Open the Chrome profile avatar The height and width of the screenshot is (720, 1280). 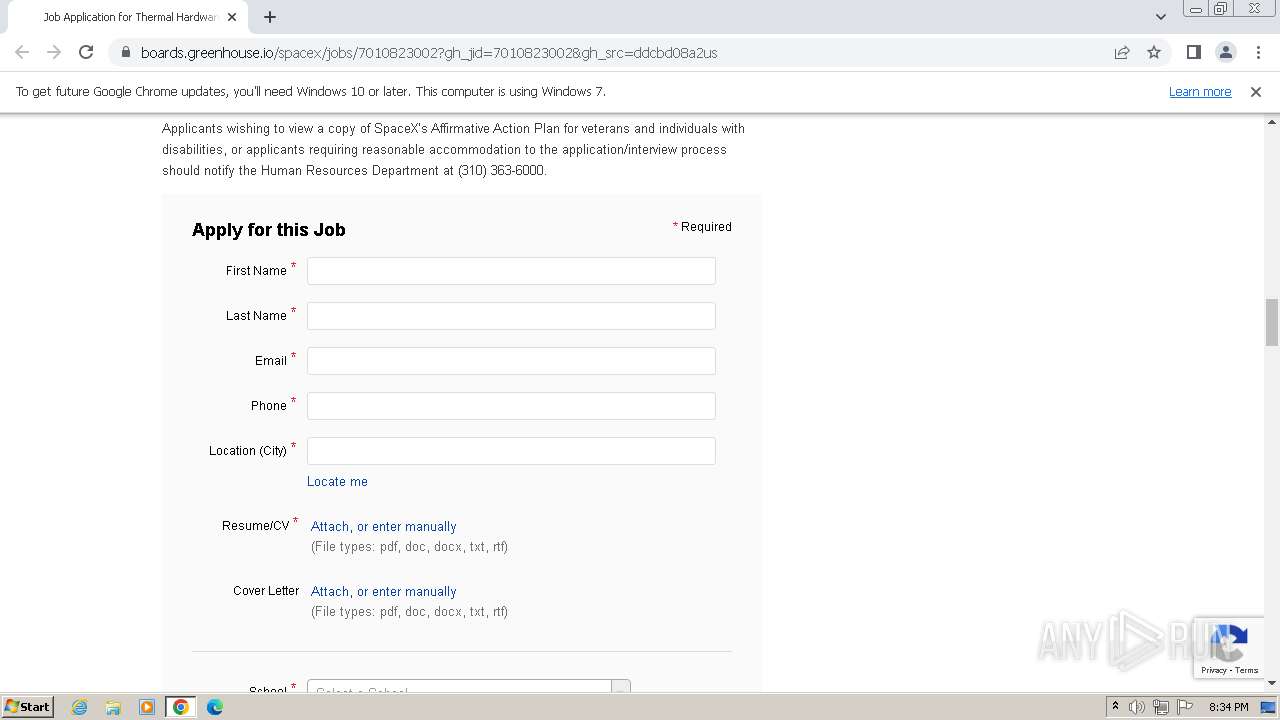pos(1225,52)
